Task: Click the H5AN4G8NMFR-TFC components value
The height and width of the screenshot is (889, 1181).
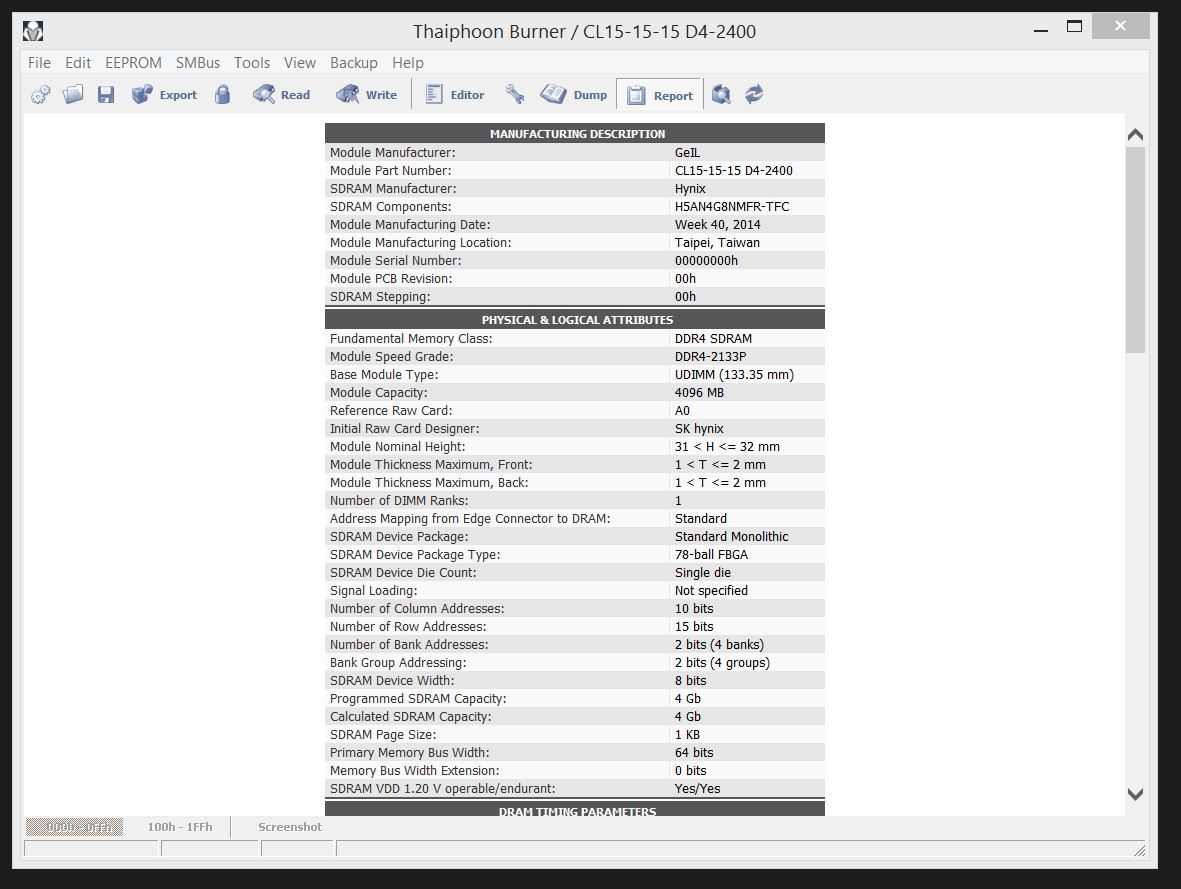Action: 732,206
